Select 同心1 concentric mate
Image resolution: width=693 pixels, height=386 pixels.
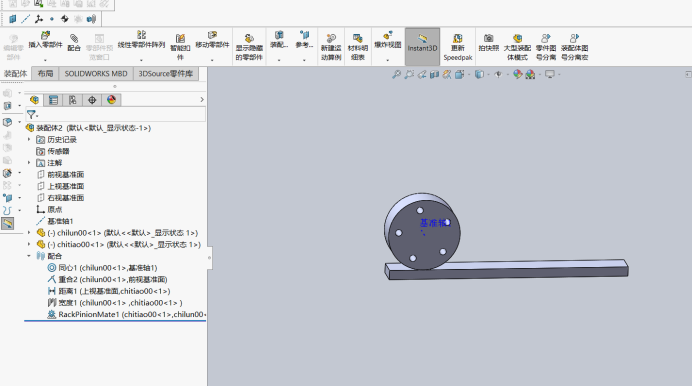point(102,268)
